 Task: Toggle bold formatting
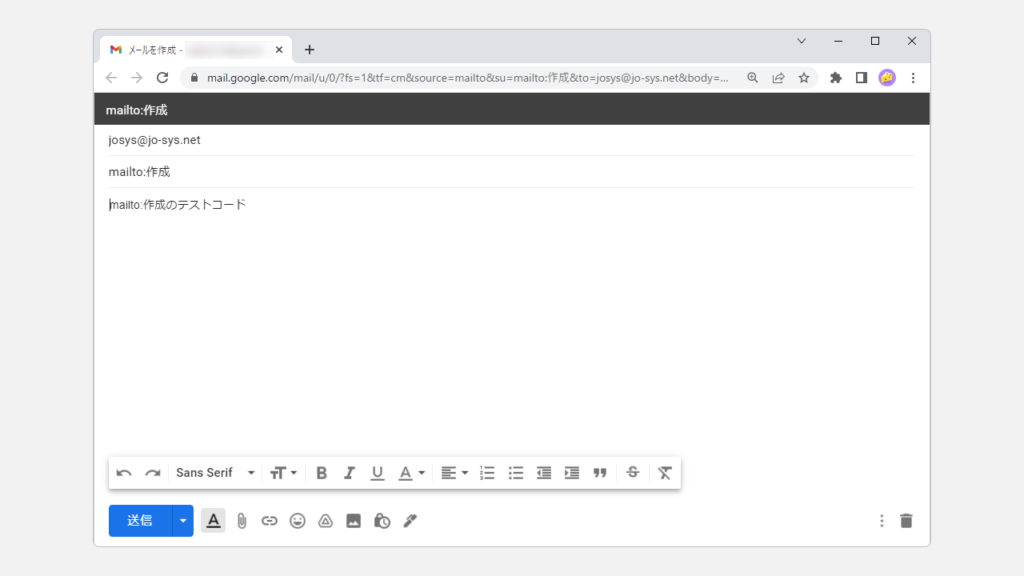click(321, 473)
